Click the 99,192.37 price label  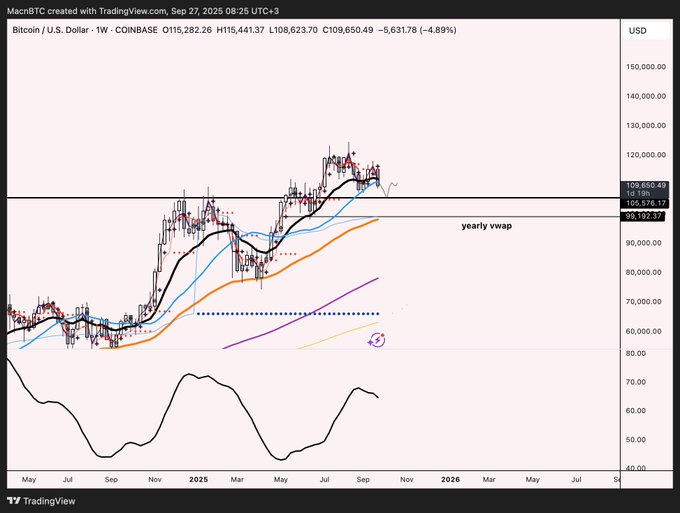pos(643,216)
